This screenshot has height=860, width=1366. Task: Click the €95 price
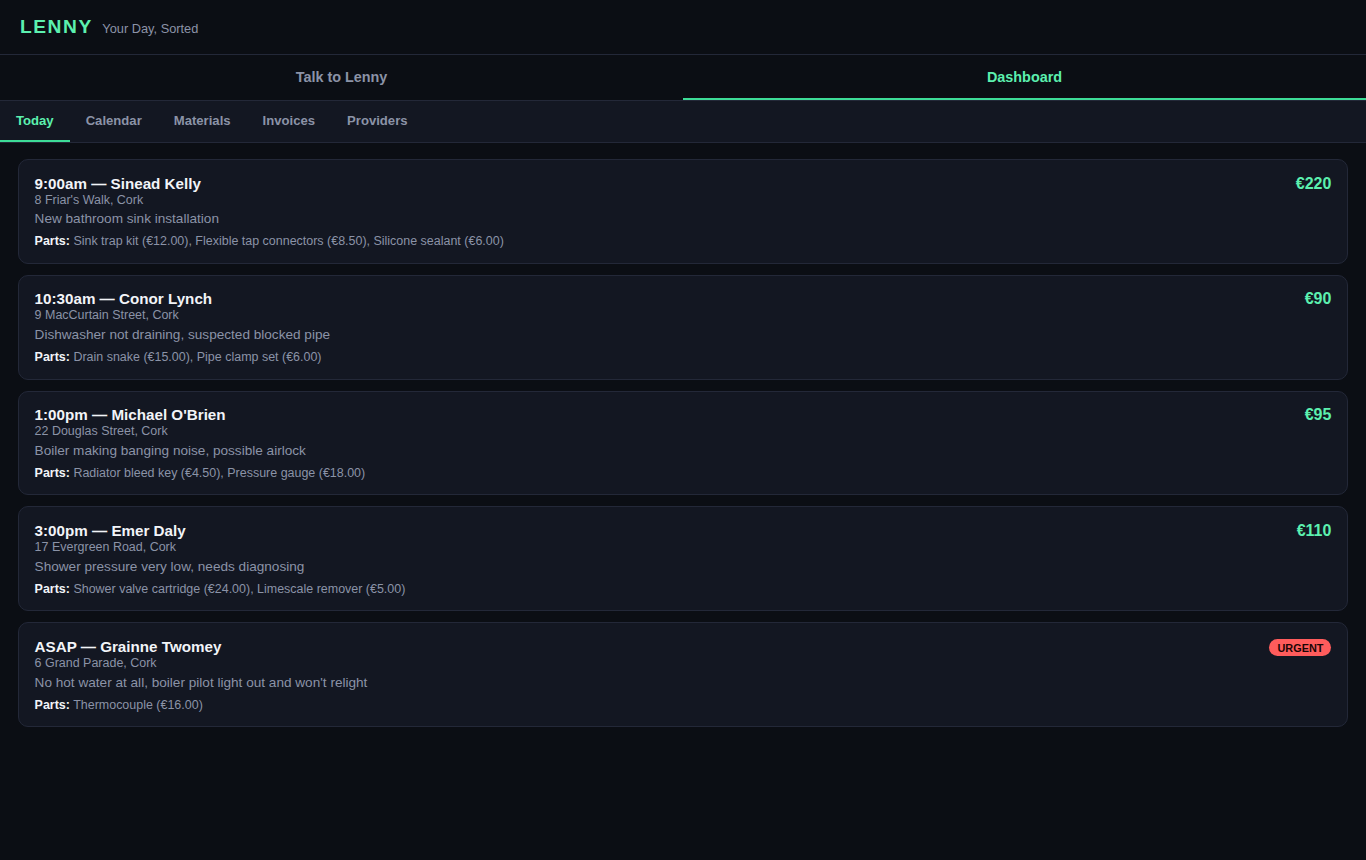pyautogui.click(x=1318, y=415)
